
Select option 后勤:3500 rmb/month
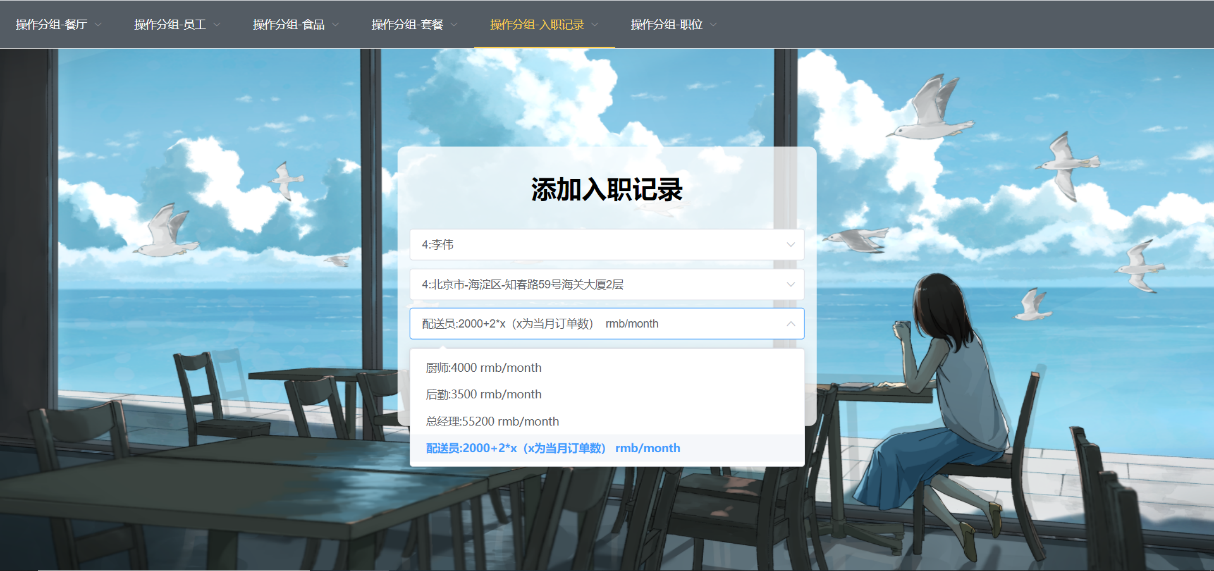click(607, 394)
